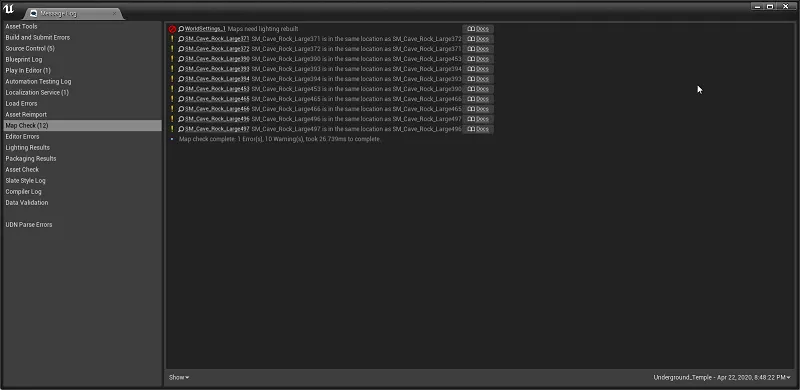Image resolution: width=800 pixels, height=390 pixels.
Task: Select Build and Submit Errors category
Action: pyautogui.click(x=82, y=38)
